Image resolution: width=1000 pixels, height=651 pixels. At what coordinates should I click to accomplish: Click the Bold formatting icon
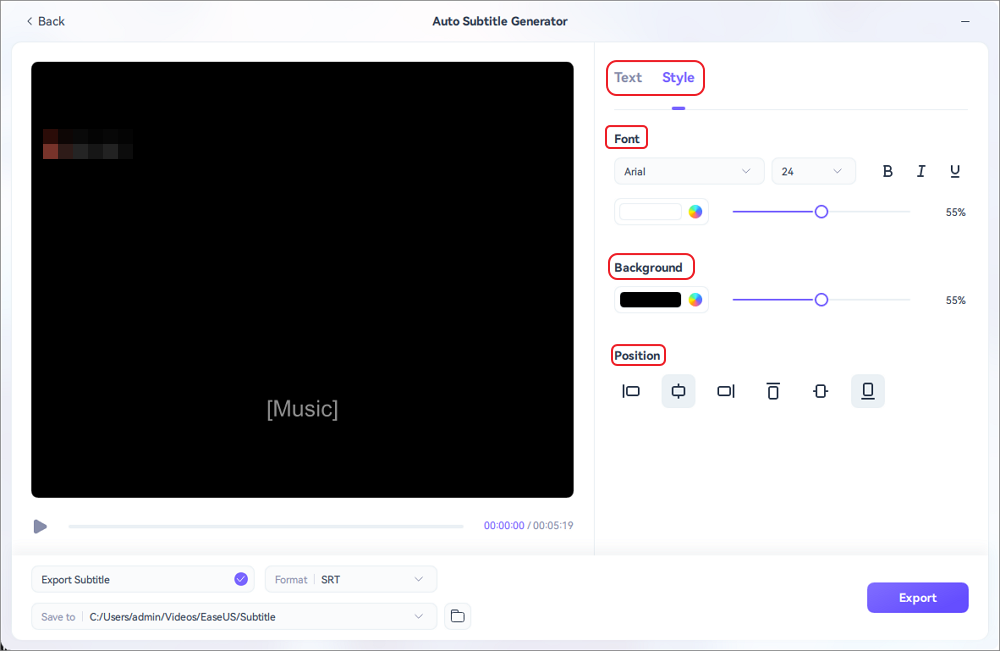887,172
